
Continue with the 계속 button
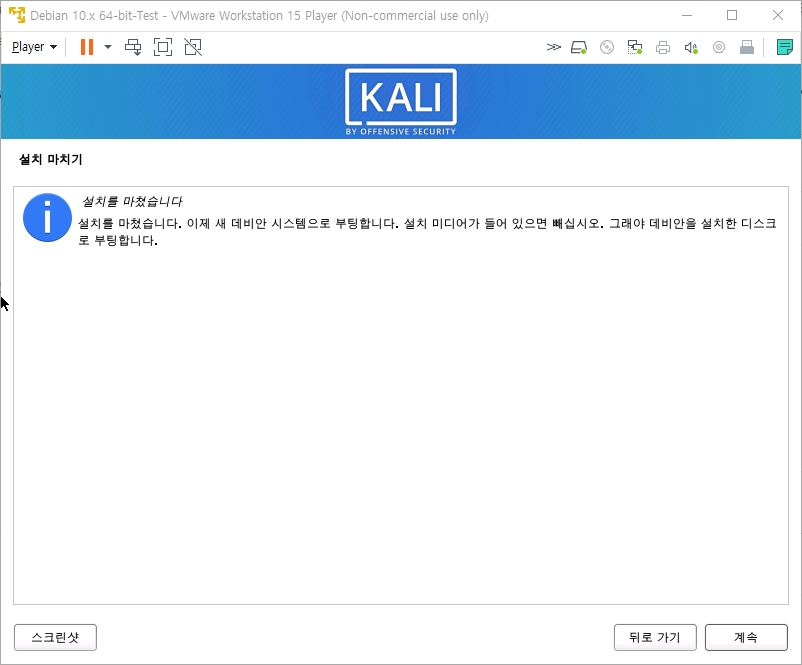(x=746, y=637)
